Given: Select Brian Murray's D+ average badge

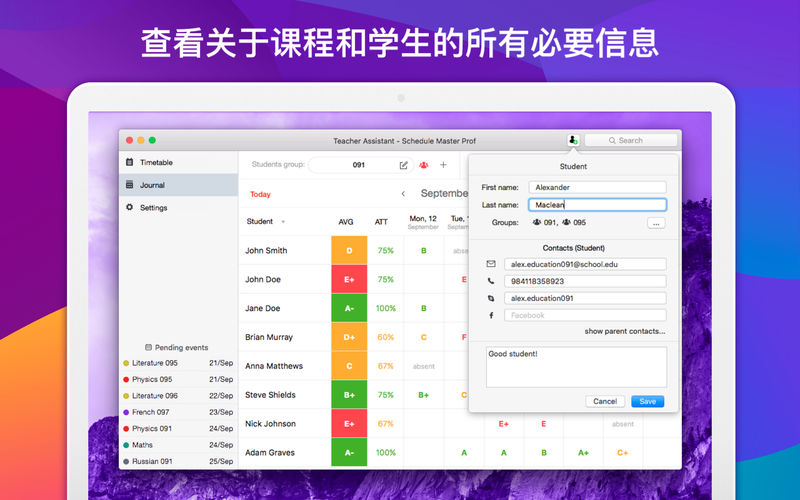Looking at the screenshot, I should (349, 337).
